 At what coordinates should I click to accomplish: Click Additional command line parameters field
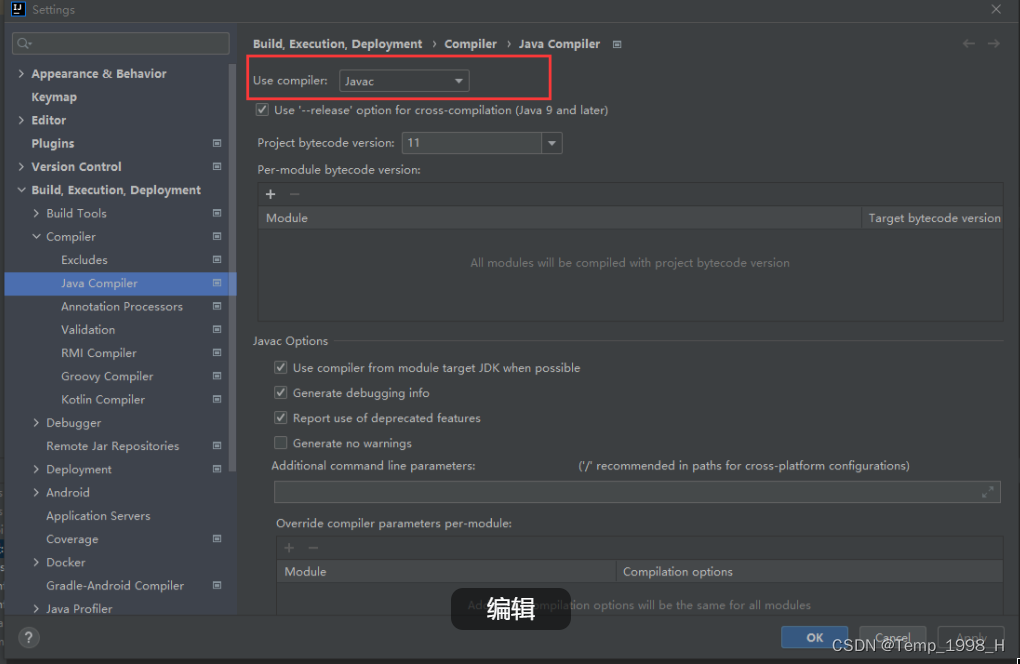coord(637,492)
